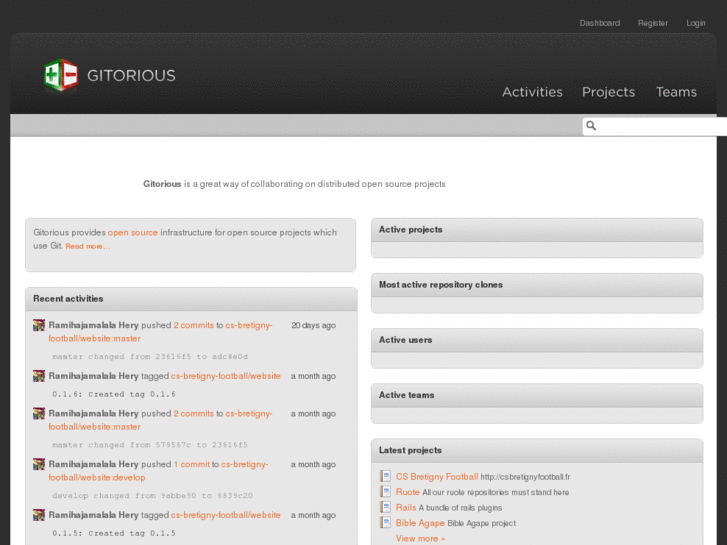The width and height of the screenshot is (727, 545).
Task: Click text '0.1.5: Created tag 0.1.5'
Action: (x=114, y=533)
